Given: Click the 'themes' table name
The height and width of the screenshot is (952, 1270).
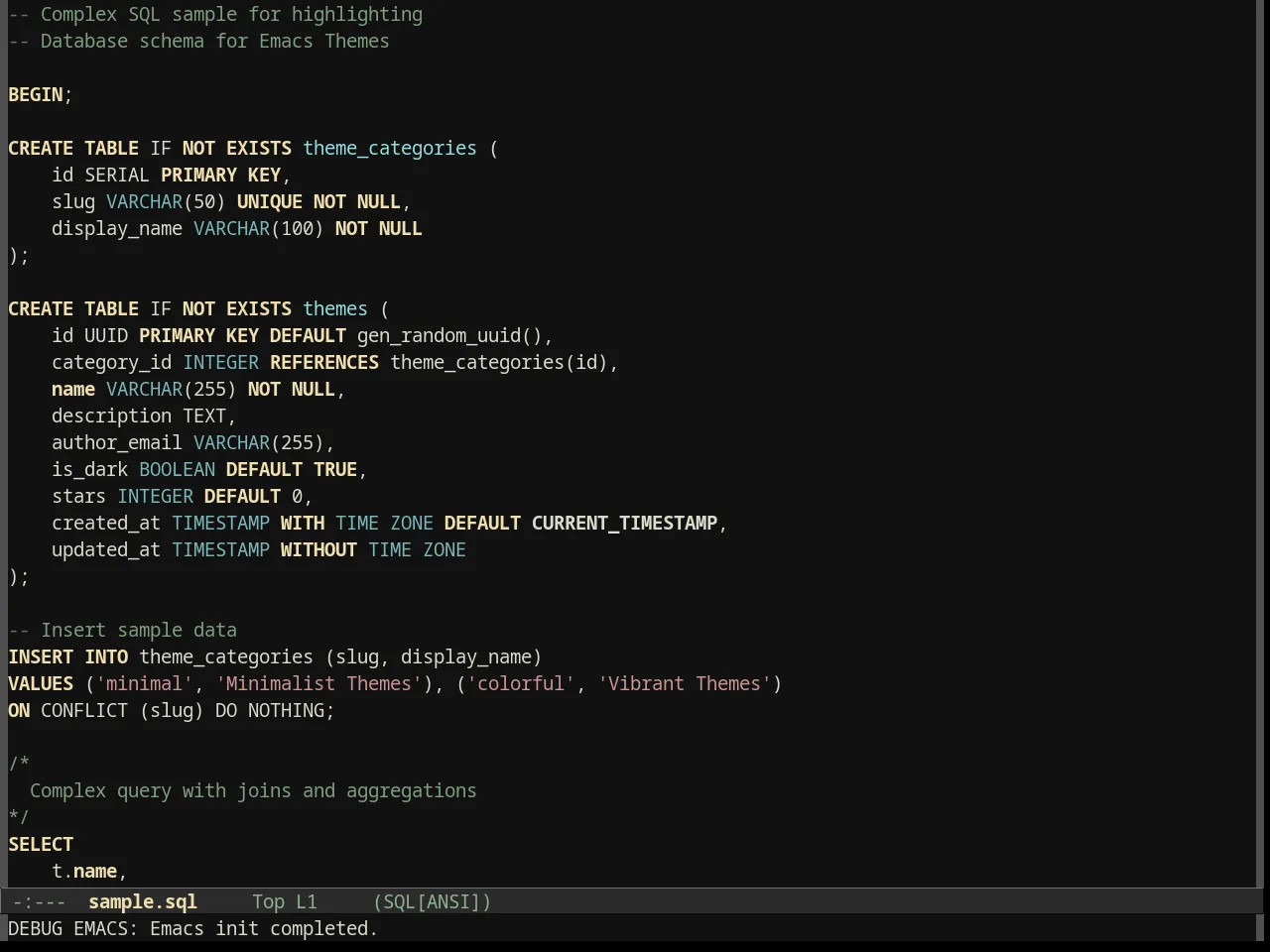Looking at the screenshot, I should [x=335, y=308].
